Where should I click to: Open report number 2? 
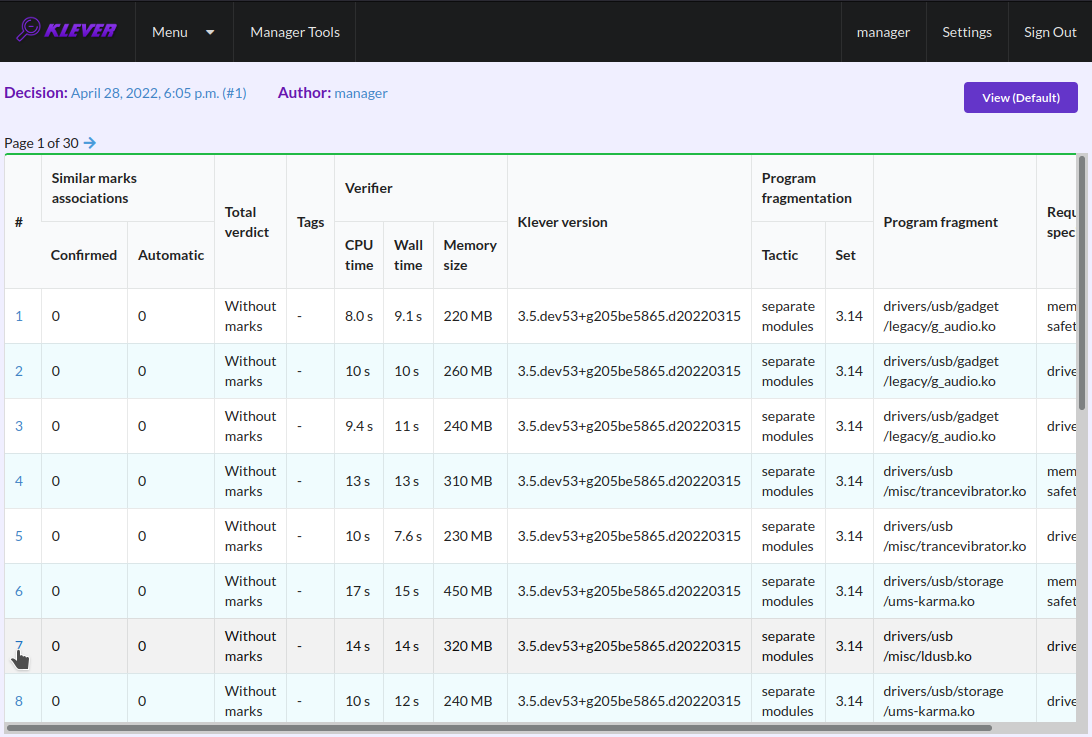[19, 371]
